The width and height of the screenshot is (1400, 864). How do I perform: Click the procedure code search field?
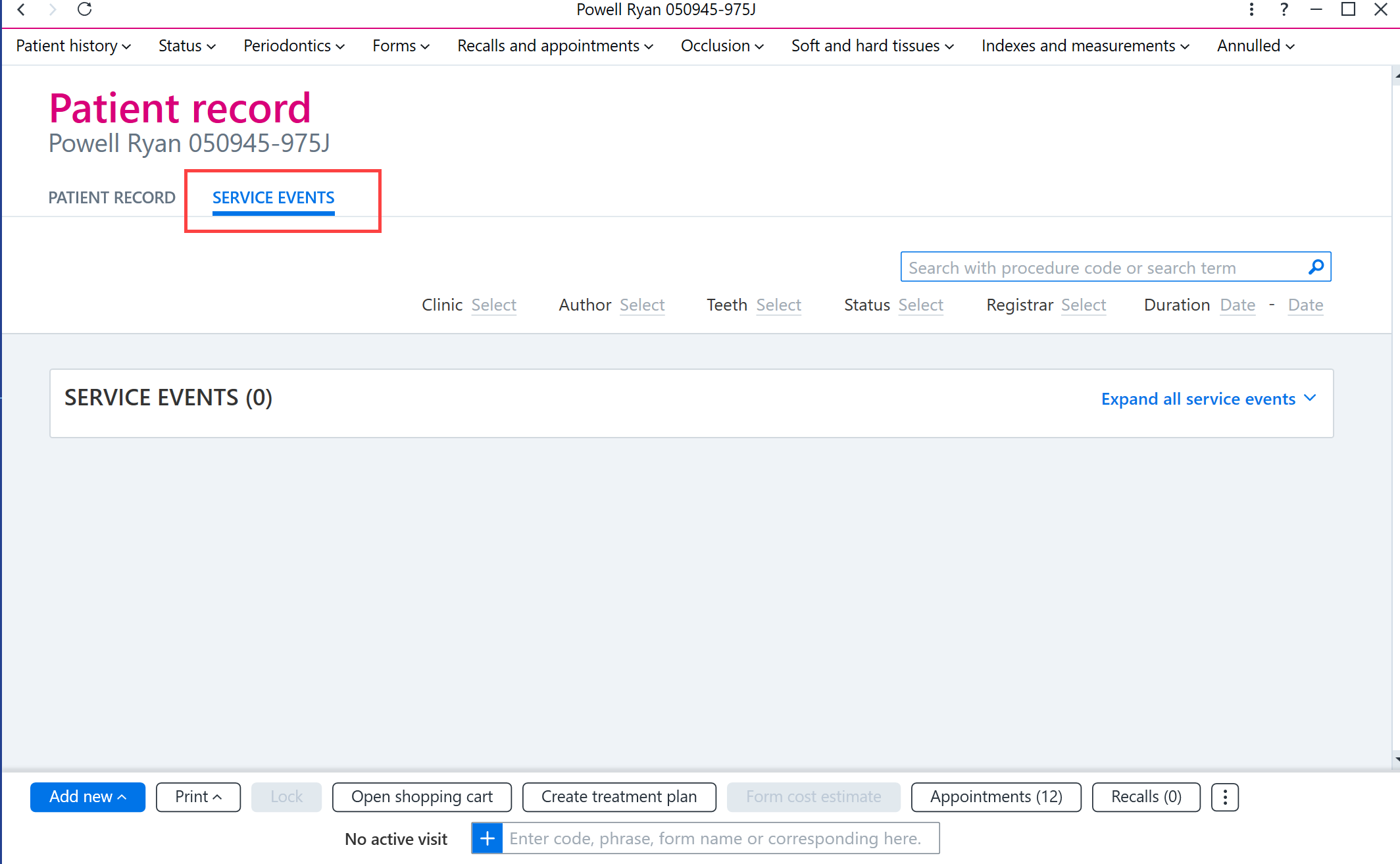pos(1105,267)
